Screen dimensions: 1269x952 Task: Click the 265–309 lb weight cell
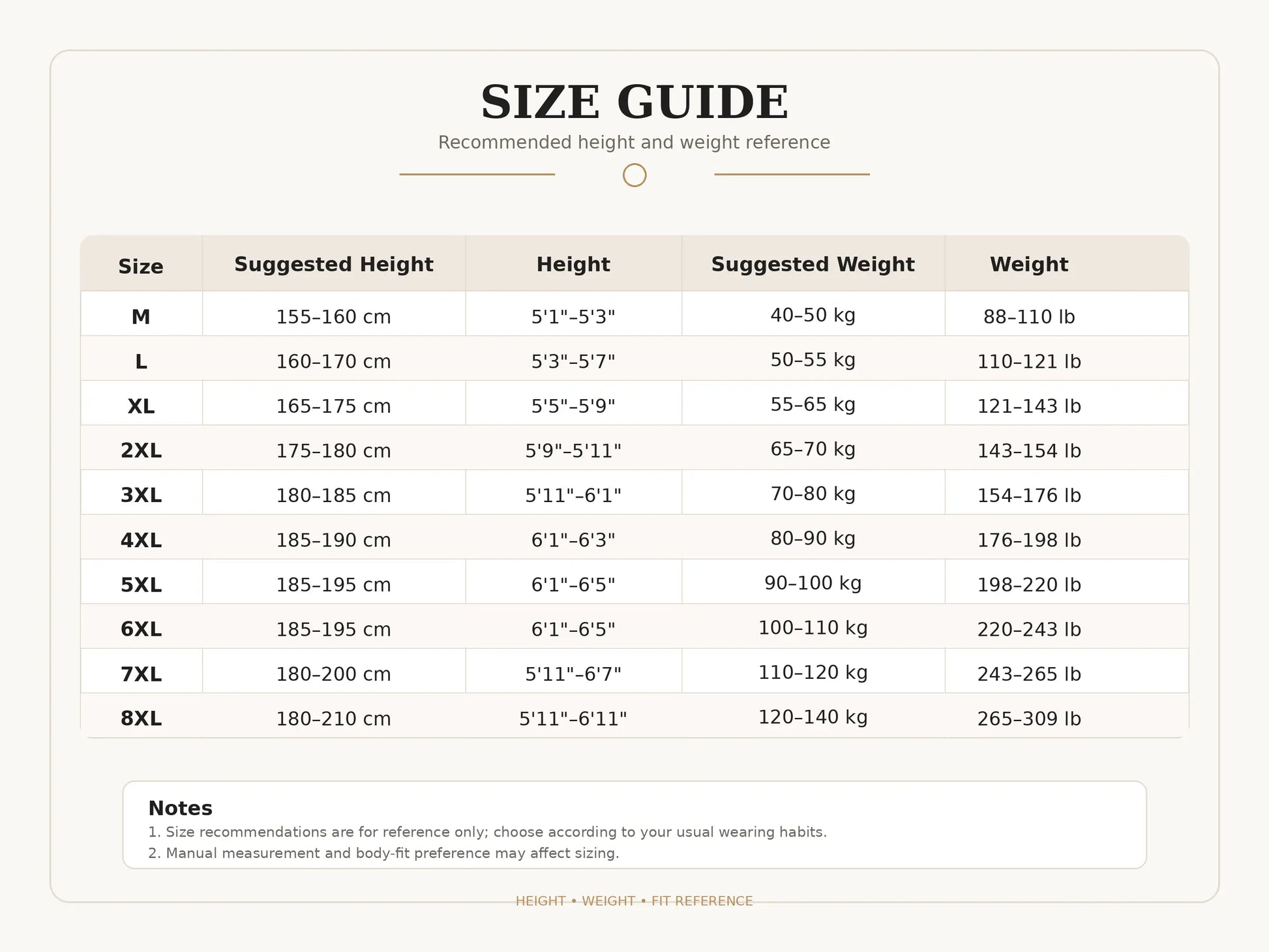tap(1029, 719)
